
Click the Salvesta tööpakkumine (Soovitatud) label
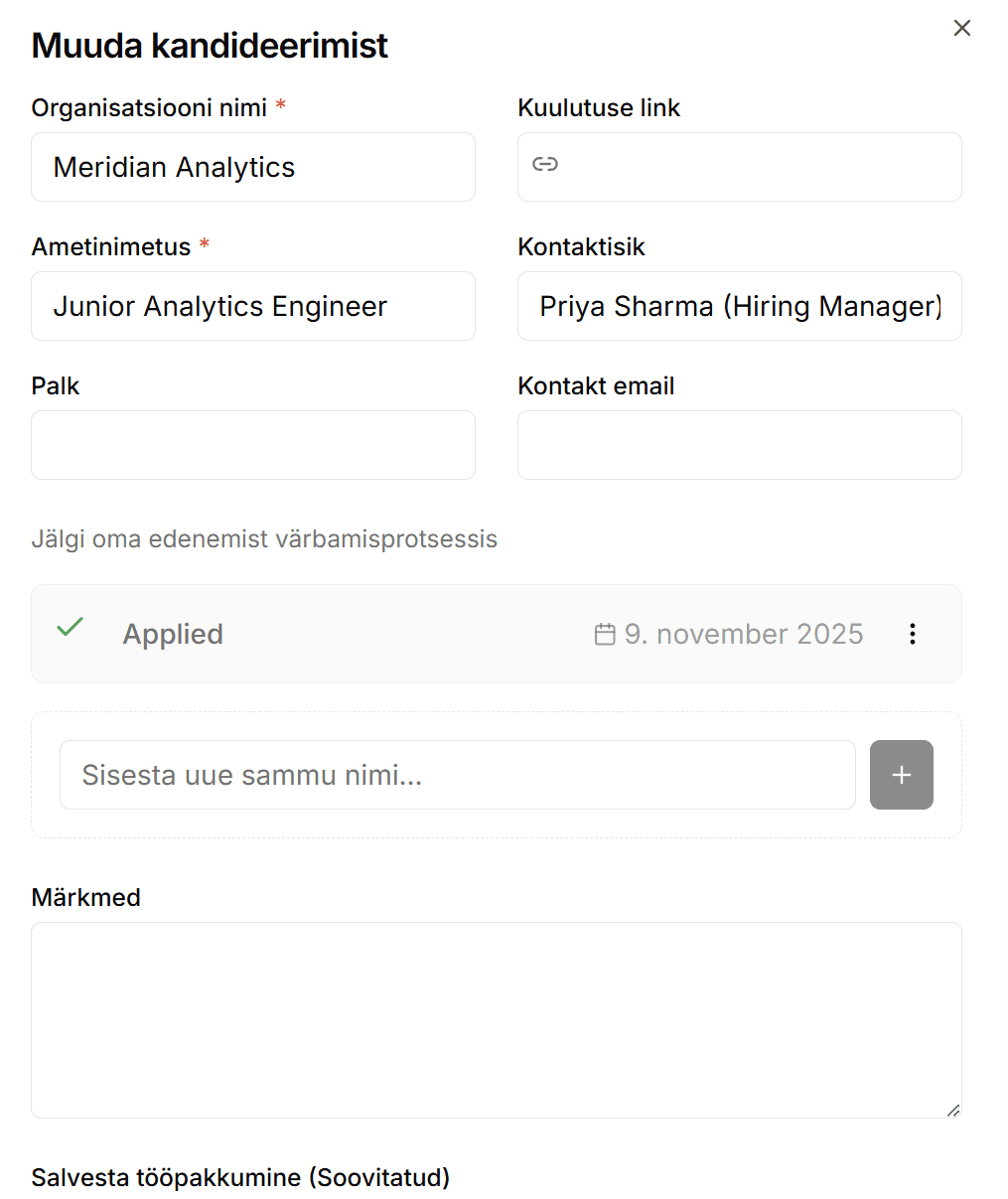(240, 1177)
